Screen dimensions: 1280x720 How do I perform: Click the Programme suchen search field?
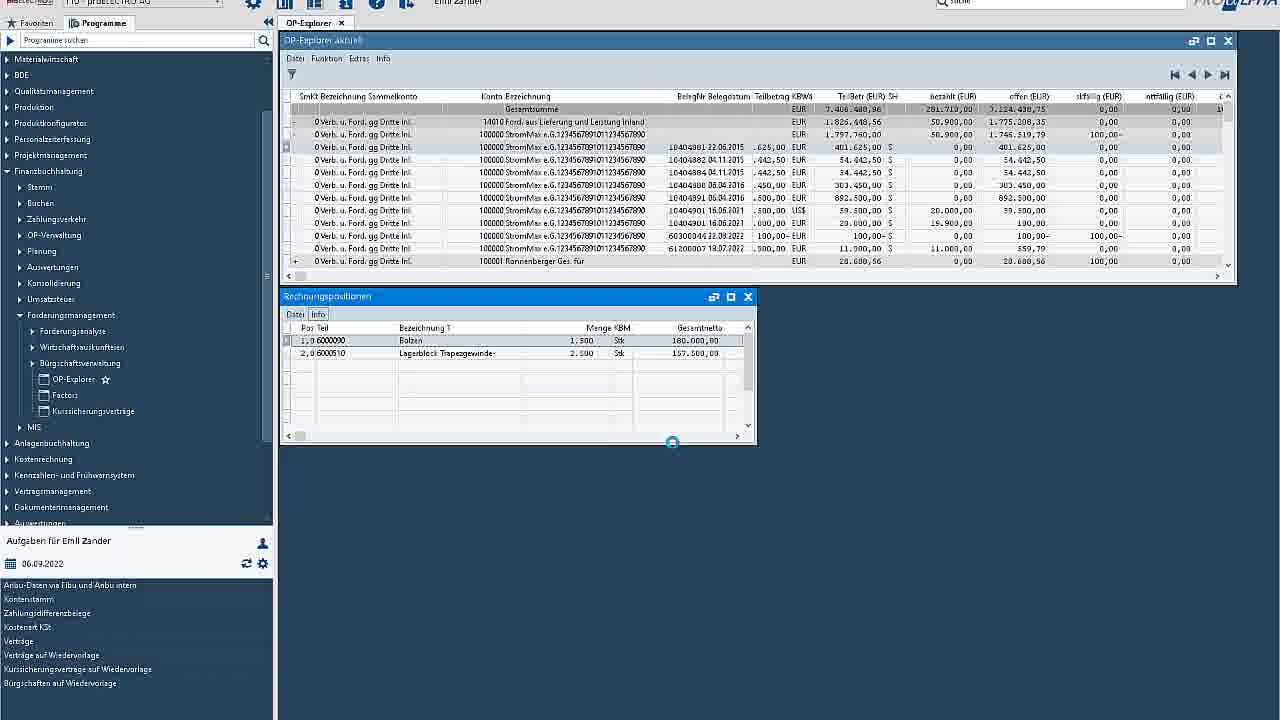[137, 40]
